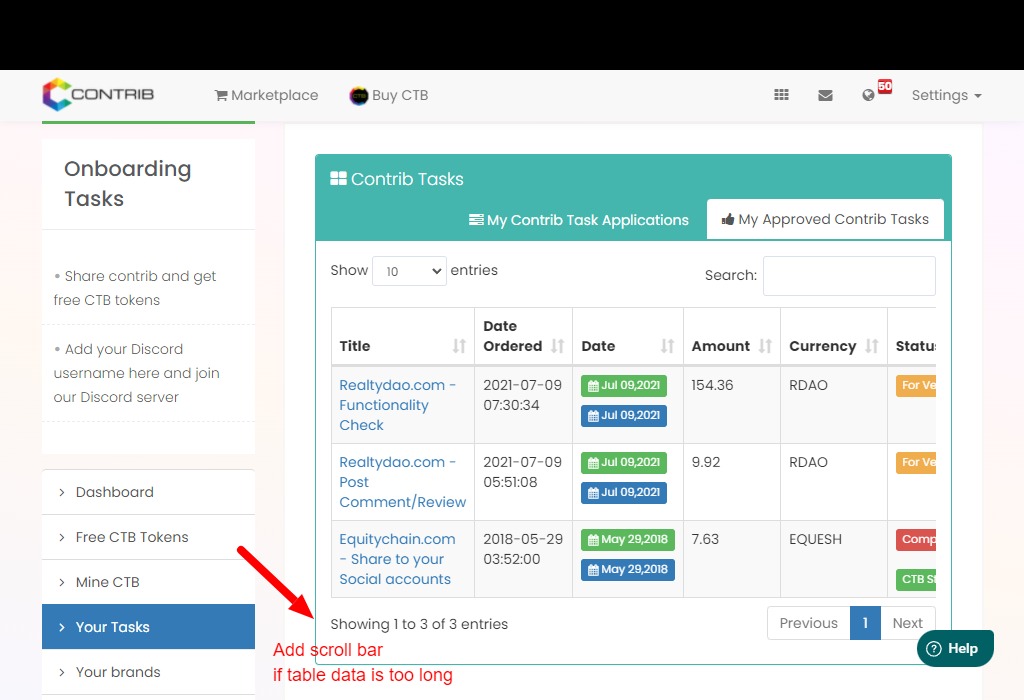The image size is (1024, 700).
Task: Open the Help widget
Action: 955,648
